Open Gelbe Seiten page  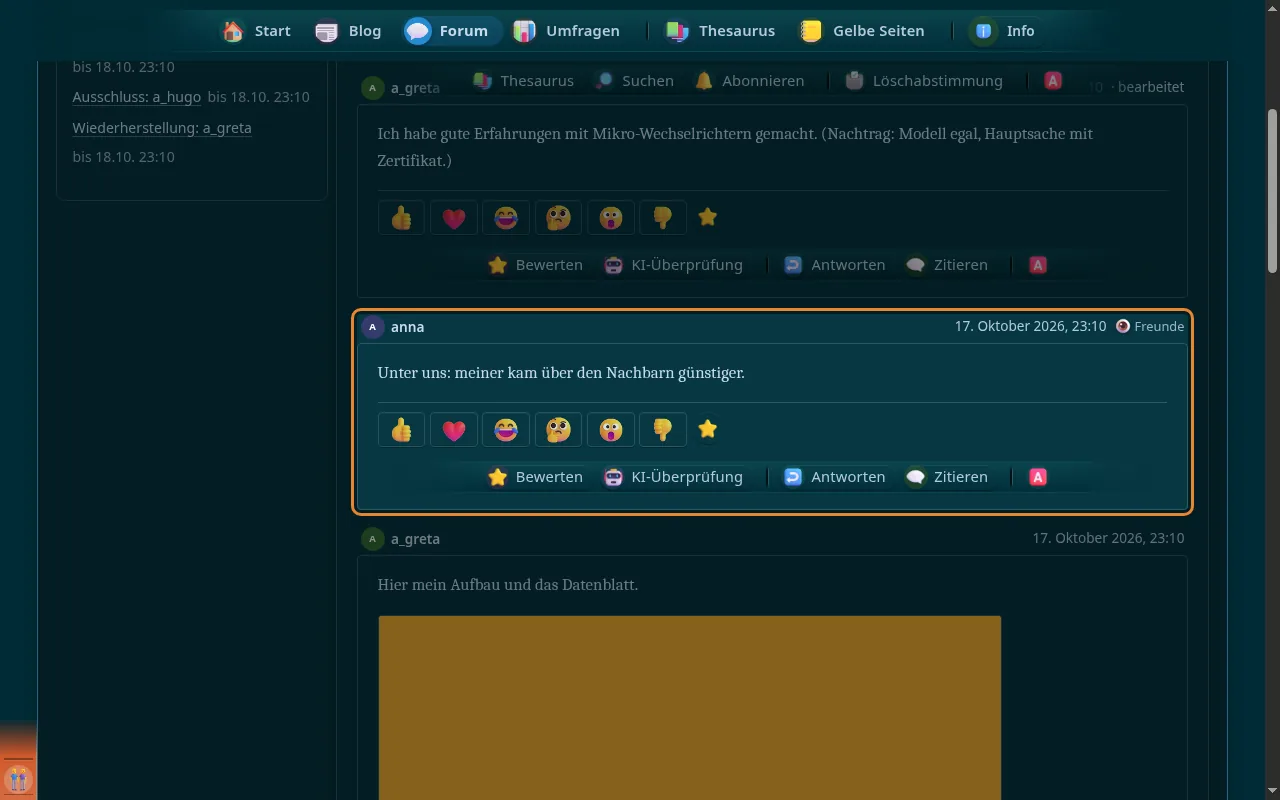[862, 31]
